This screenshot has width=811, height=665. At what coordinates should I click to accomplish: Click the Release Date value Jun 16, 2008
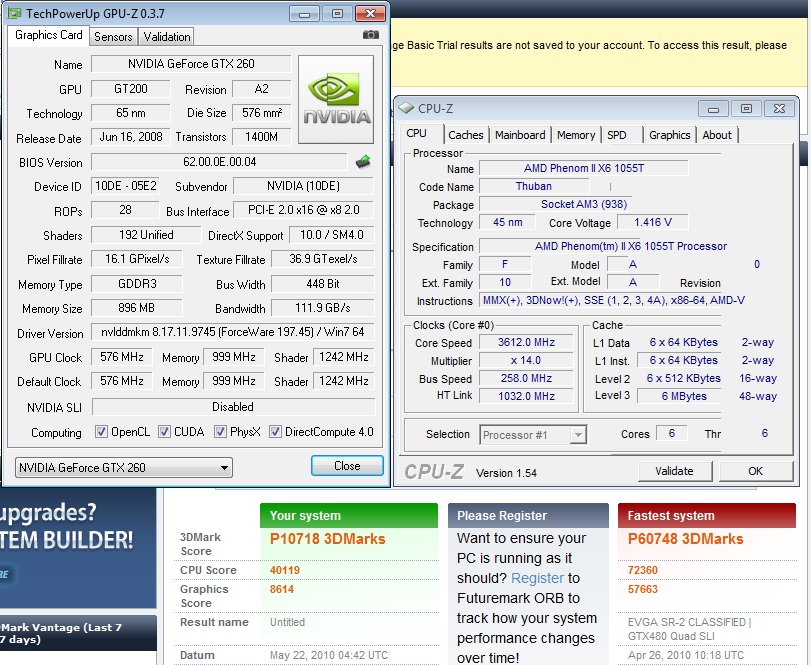(x=131, y=137)
